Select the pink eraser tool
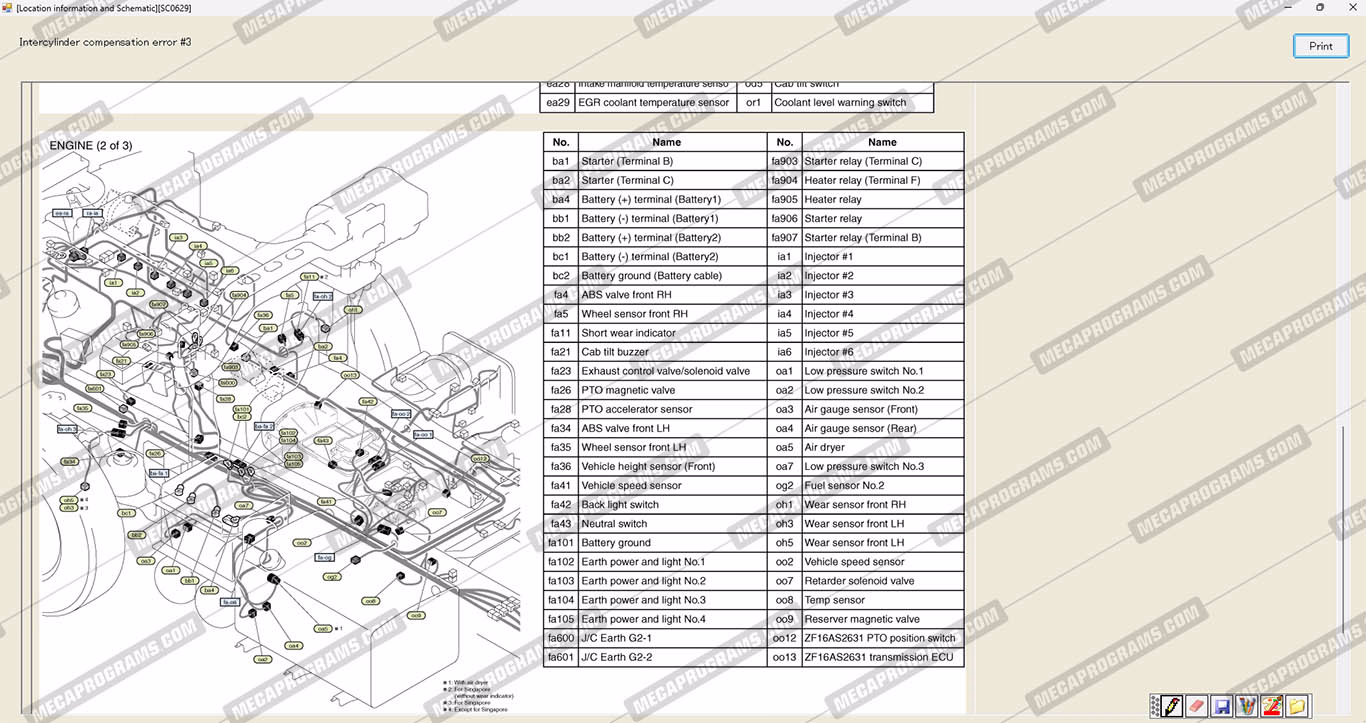The height and width of the screenshot is (723, 1366). coord(1196,706)
